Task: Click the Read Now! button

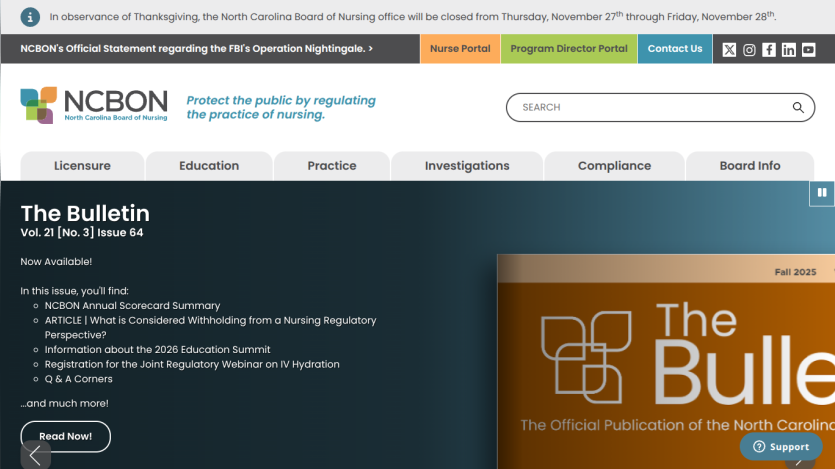Action: [x=66, y=437]
